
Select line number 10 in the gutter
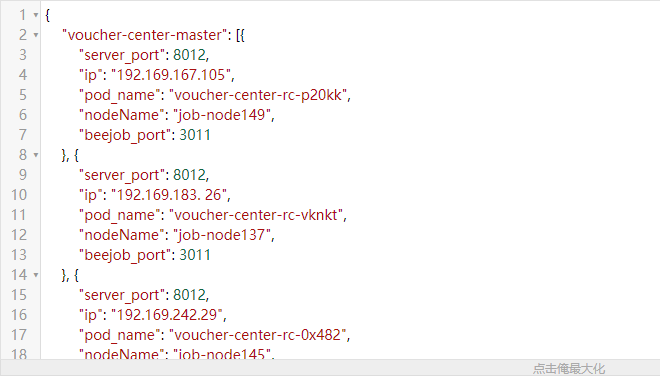(19, 195)
